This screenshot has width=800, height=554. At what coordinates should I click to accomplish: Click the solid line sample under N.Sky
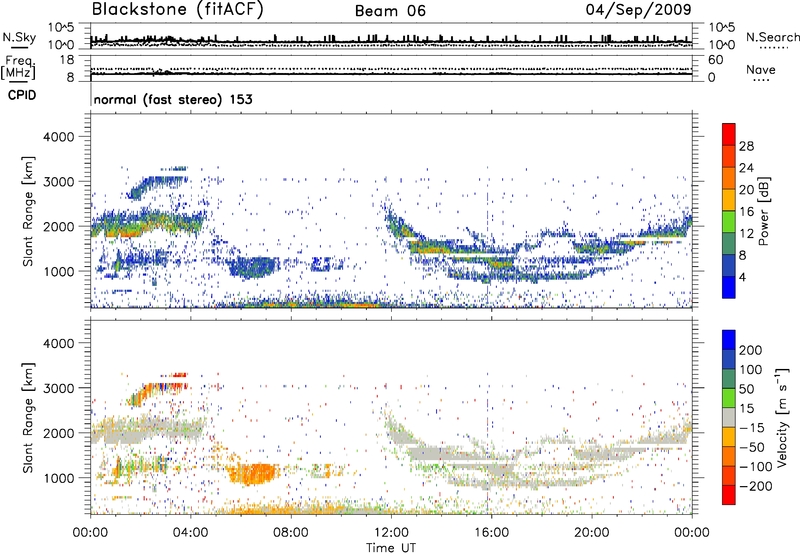coord(19,48)
